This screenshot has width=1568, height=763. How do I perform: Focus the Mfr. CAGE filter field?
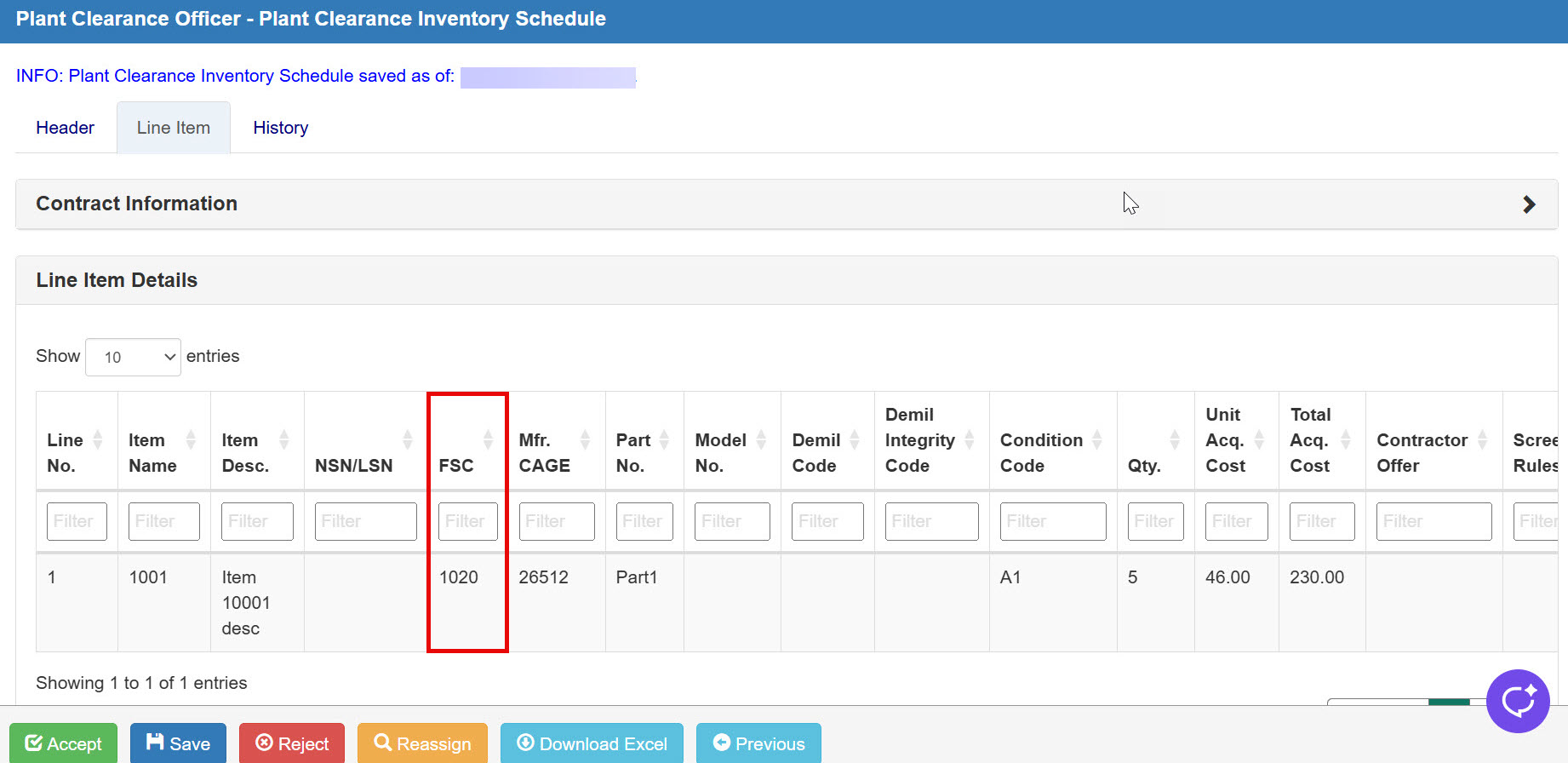(x=557, y=521)
